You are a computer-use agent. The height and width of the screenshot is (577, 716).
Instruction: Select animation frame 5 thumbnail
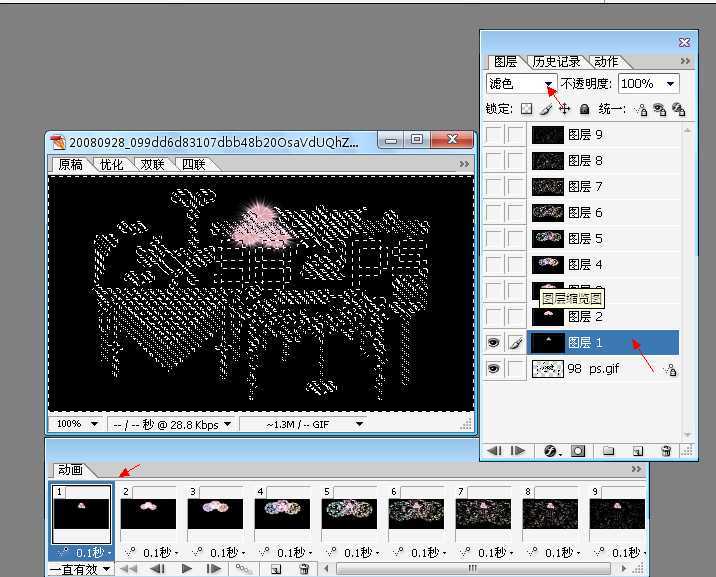[x=350, y=514]
